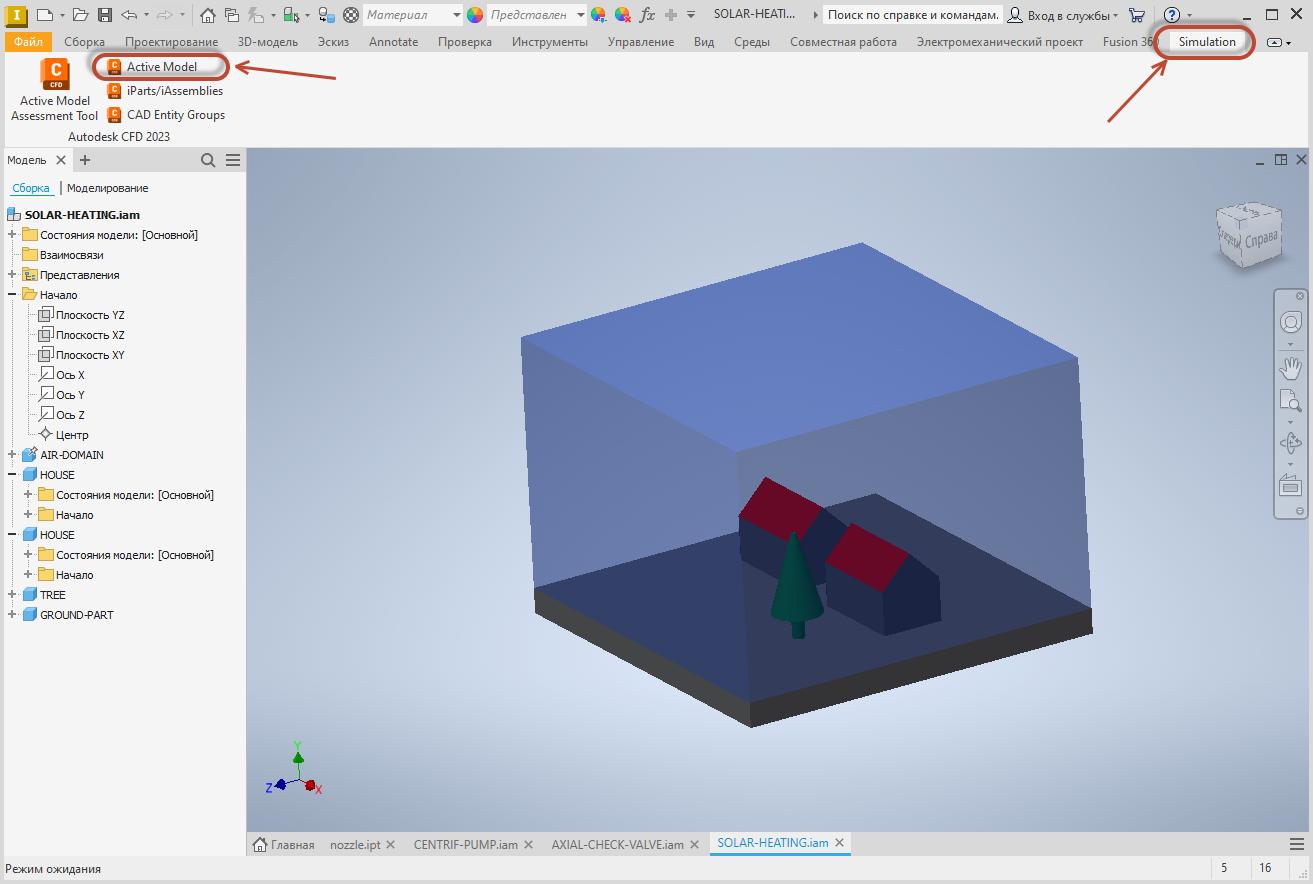Screen dimensions: 1313x884
Task: Collapse the Начало origin folder
Action: pyautogui.click(x=12, y=295)
